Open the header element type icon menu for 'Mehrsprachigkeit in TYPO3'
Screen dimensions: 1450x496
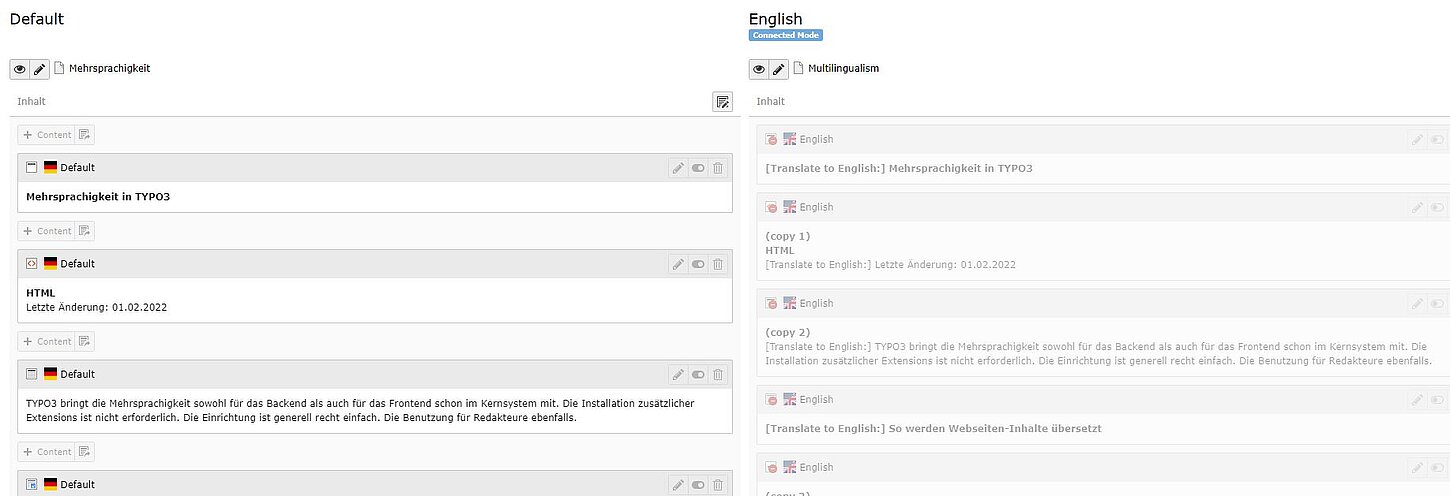click(x=32, y=168)
